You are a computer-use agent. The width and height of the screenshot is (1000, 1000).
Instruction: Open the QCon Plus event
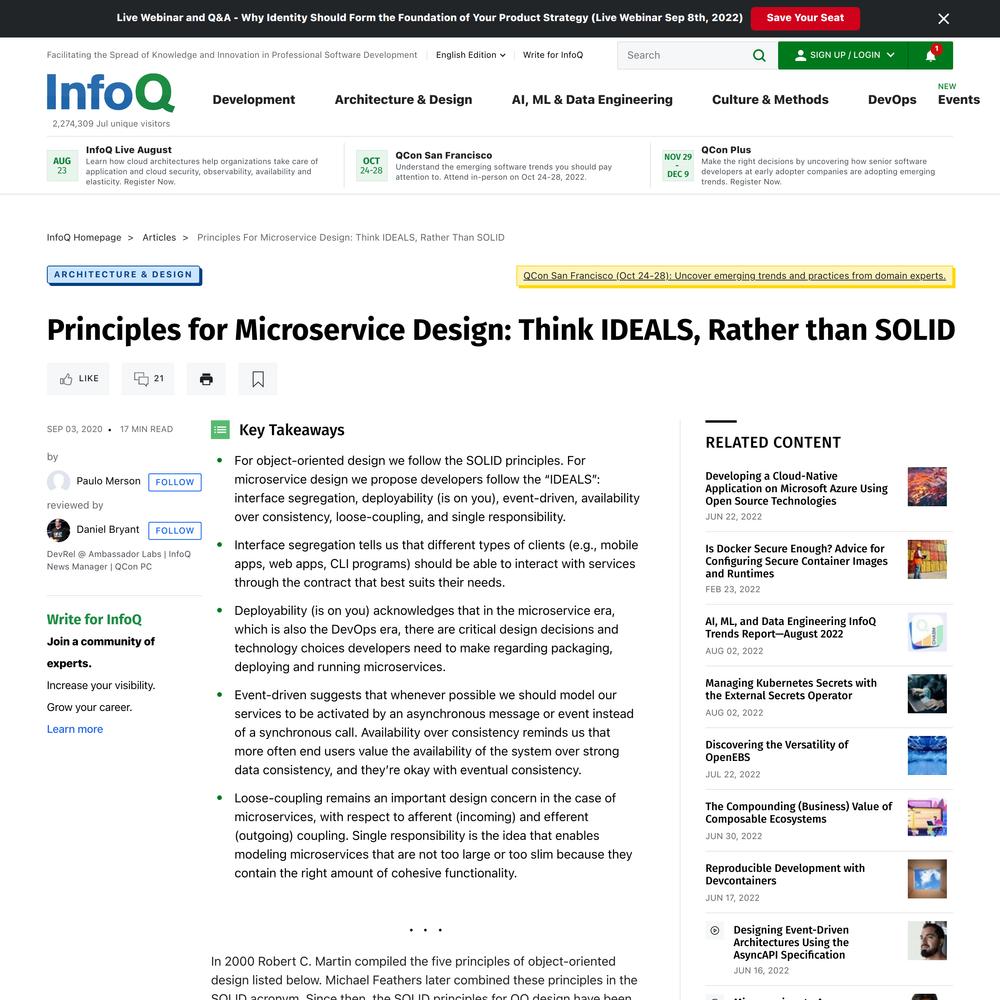pos(726,150)
